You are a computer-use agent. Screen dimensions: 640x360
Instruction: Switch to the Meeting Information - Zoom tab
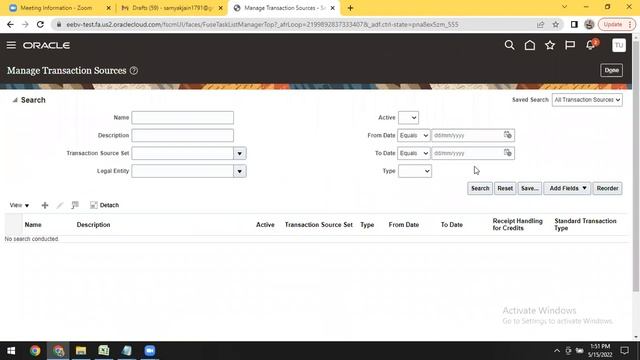[56, 8]
